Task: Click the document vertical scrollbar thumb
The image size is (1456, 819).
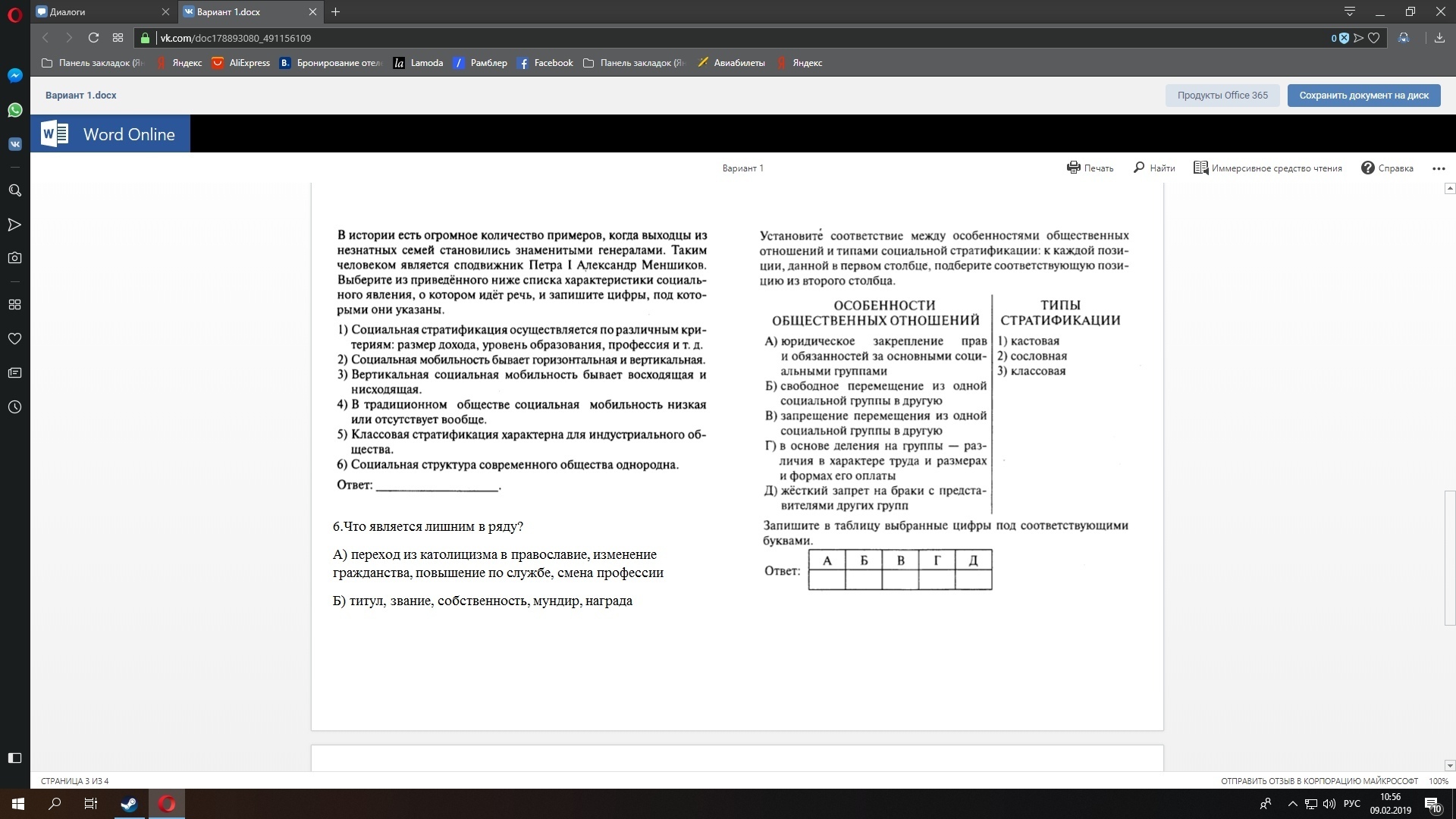Action: point(1450,557)
